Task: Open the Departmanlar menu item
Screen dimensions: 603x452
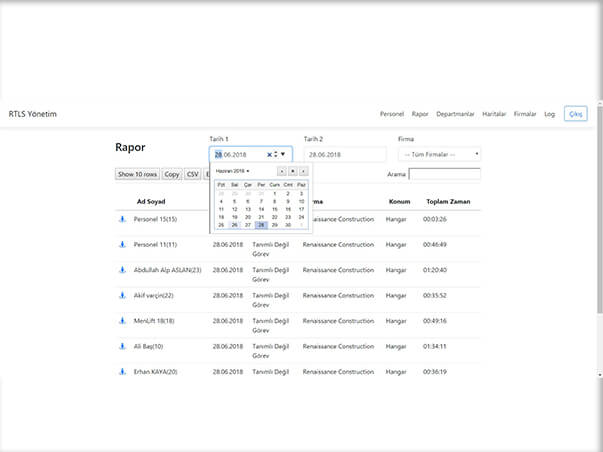Action: [455, 114]
